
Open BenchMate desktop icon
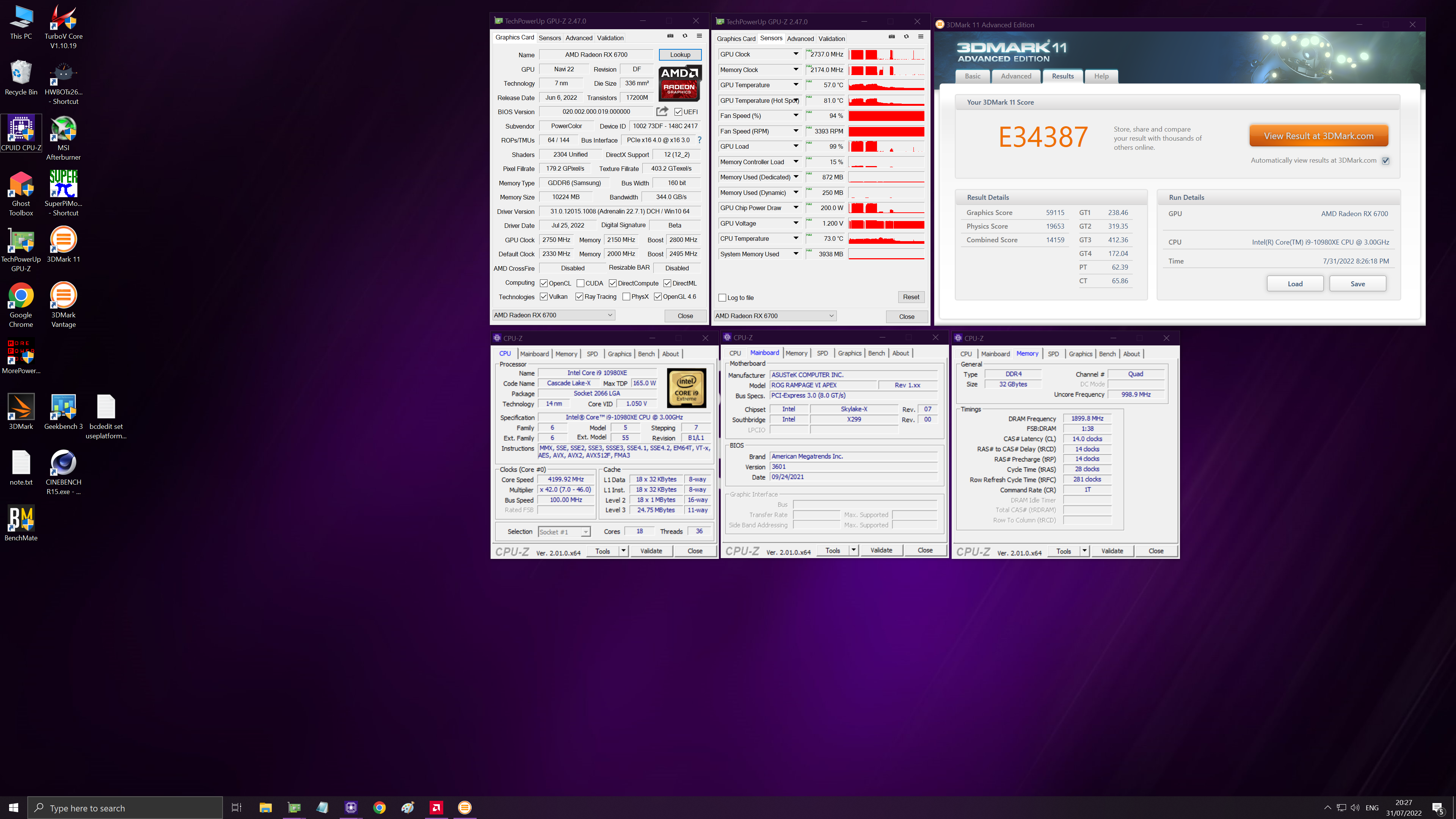click(21, 523)
